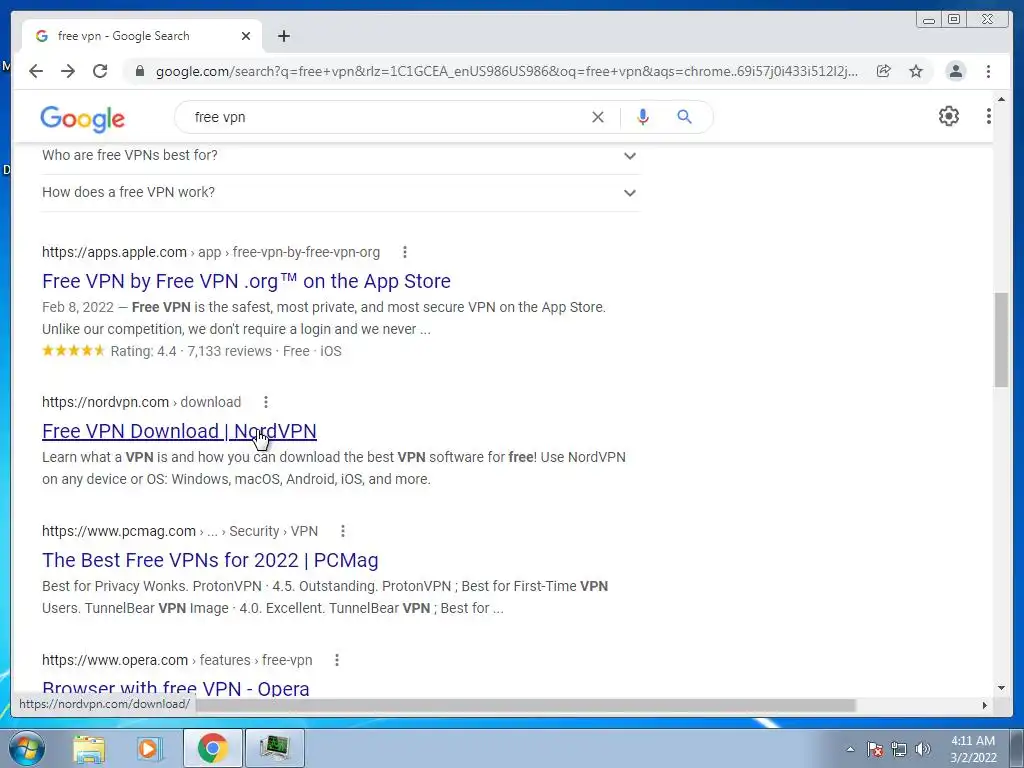Clear the search box with the X
The height and width of the screenshot is (768, 1024).
coord(598,117)
